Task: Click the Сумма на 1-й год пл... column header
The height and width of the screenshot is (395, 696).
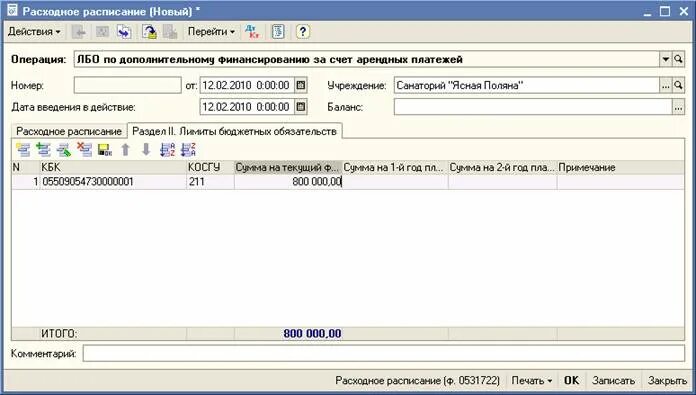Action: tap(395, 167)
